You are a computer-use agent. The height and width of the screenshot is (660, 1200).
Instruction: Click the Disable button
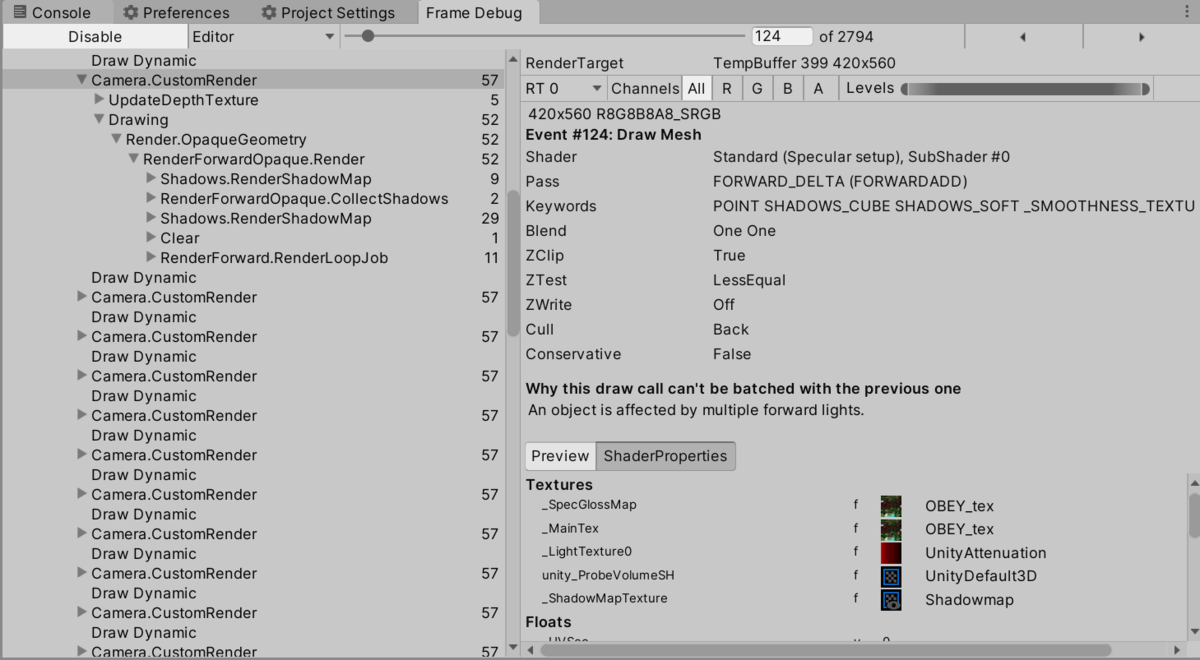95,36
